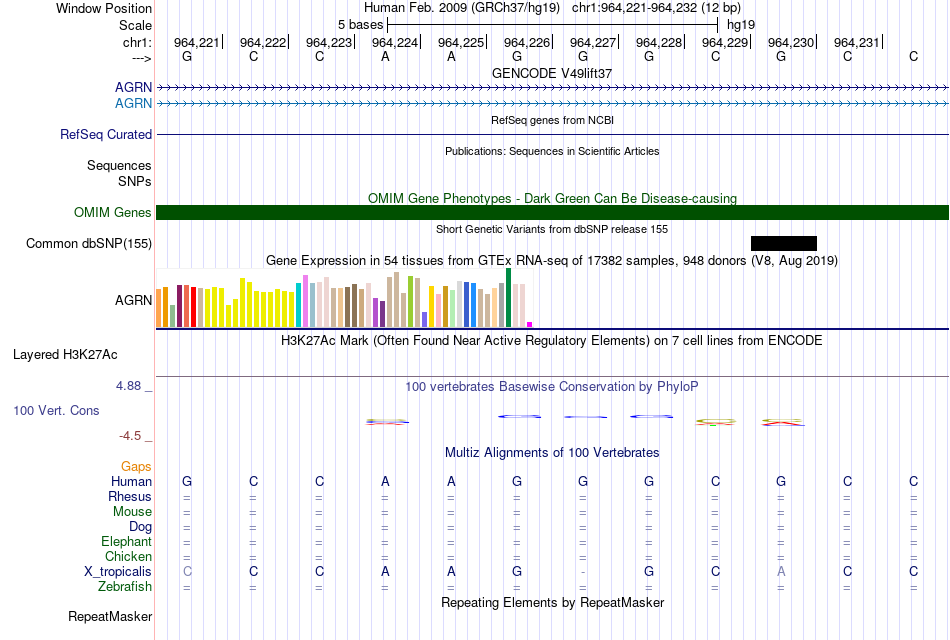Click the GENCODE V49lift37 track title

(552, 73)
